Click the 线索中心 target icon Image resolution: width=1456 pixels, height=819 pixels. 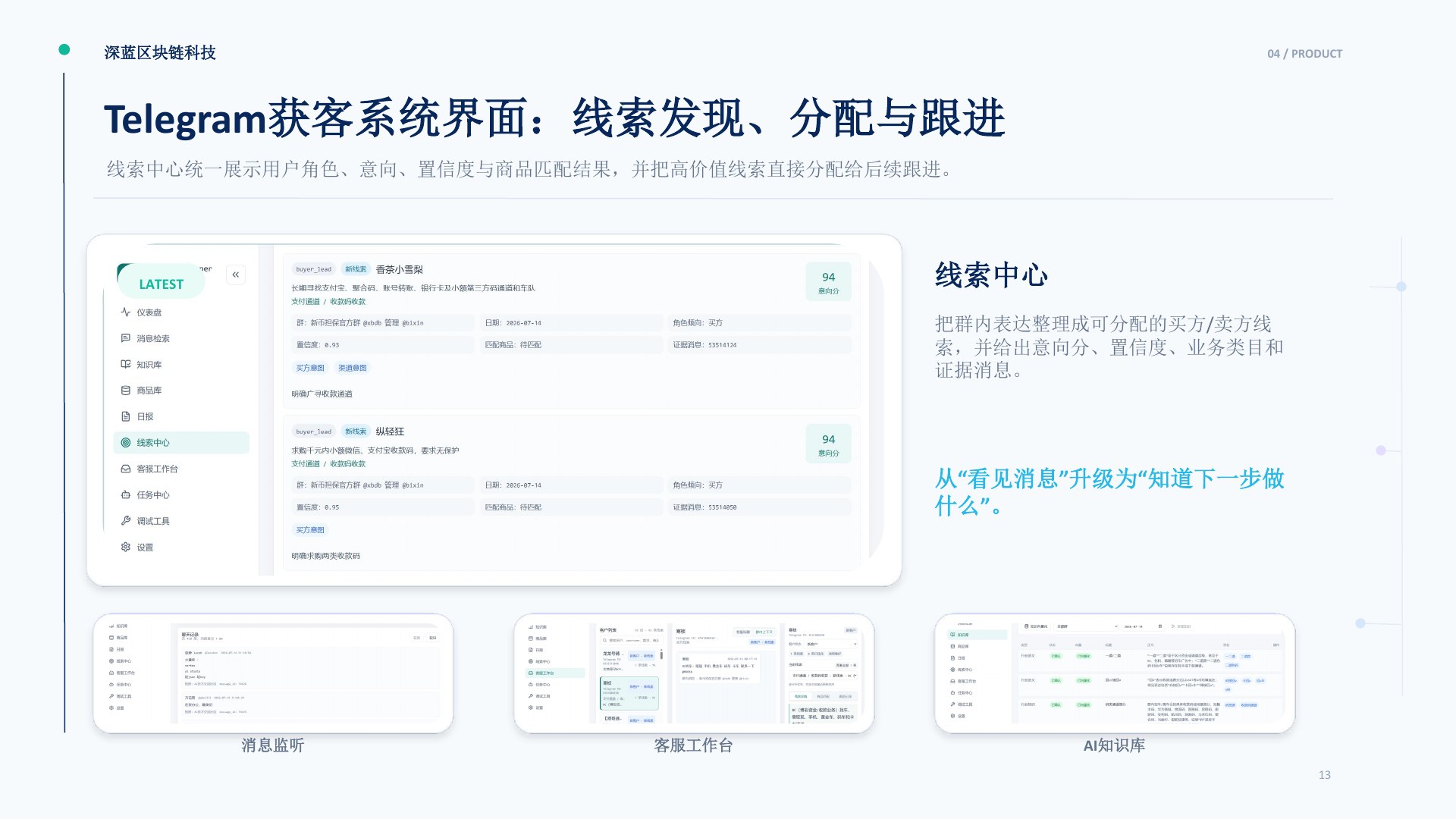point(126,443)
